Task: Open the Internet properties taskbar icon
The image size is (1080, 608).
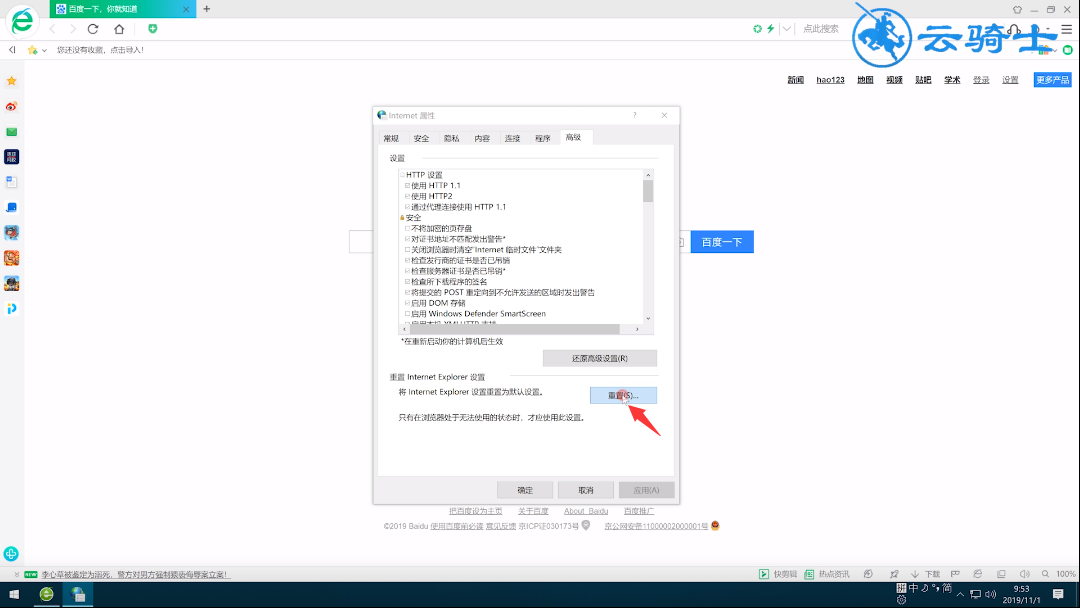Action: pos(78,594)
